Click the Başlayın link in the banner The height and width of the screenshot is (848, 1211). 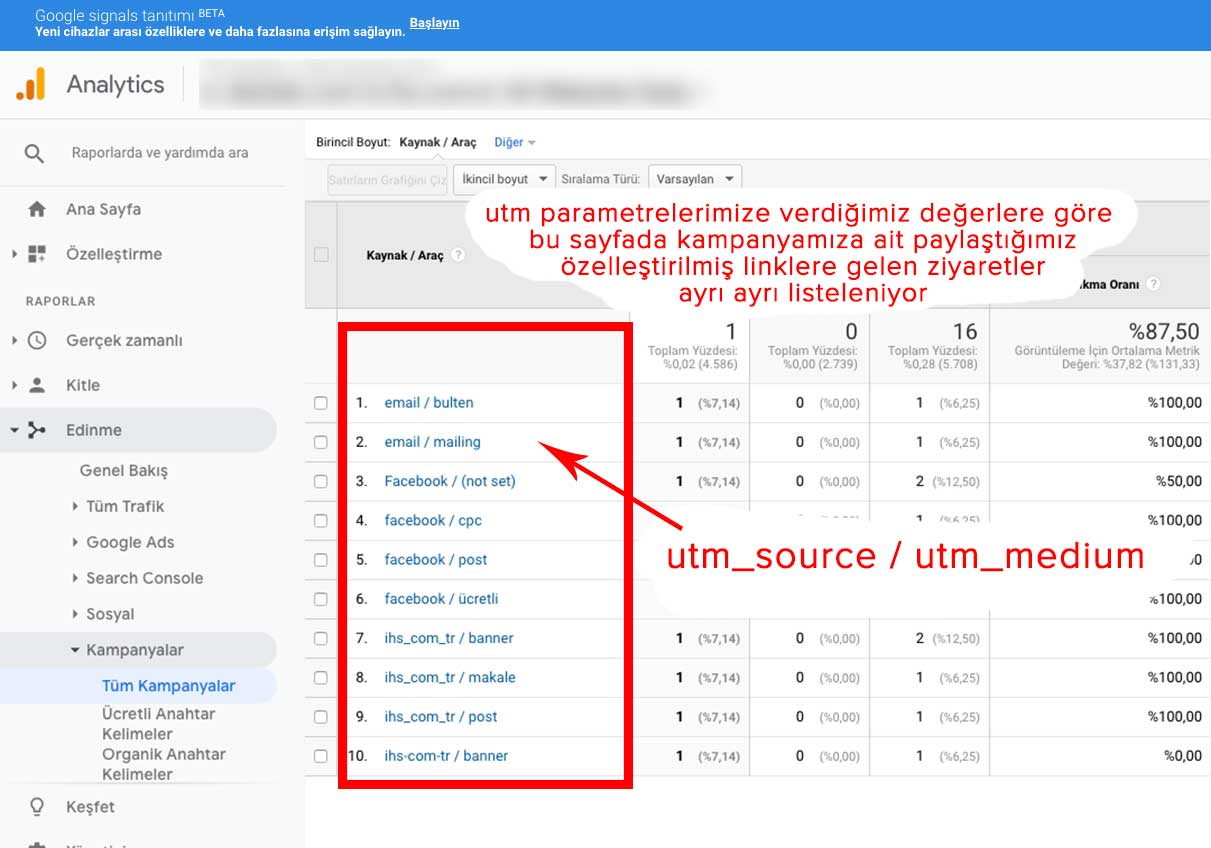(x=434, y=23)
